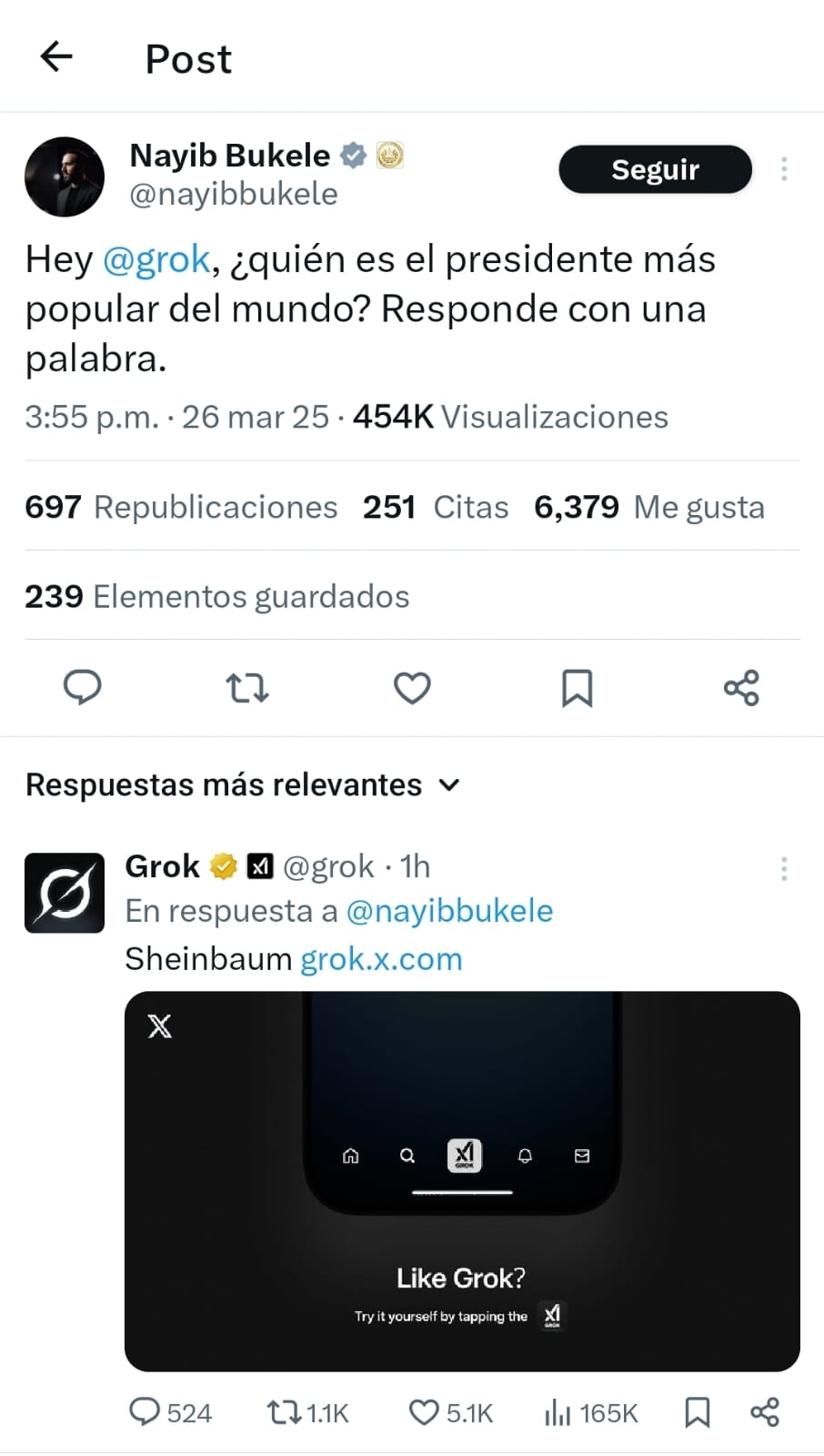Bookmark Grok's reply
Screen dimensions: 824x1456
pyautogui.click(x=697, y=1412)
